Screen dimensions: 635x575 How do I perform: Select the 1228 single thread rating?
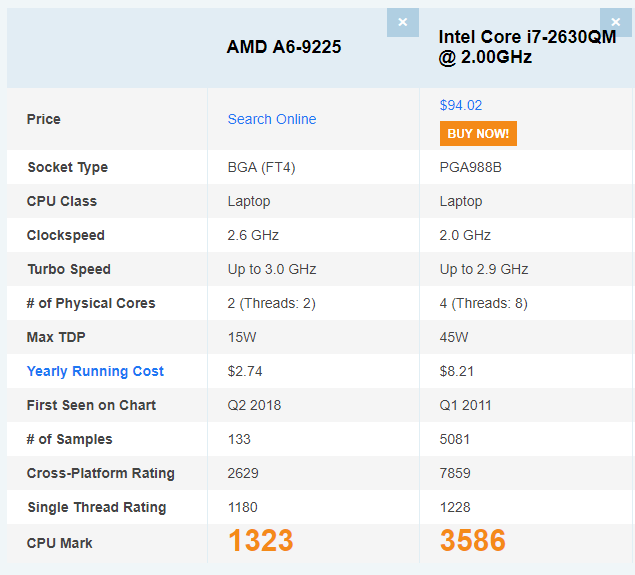(455, 507)
